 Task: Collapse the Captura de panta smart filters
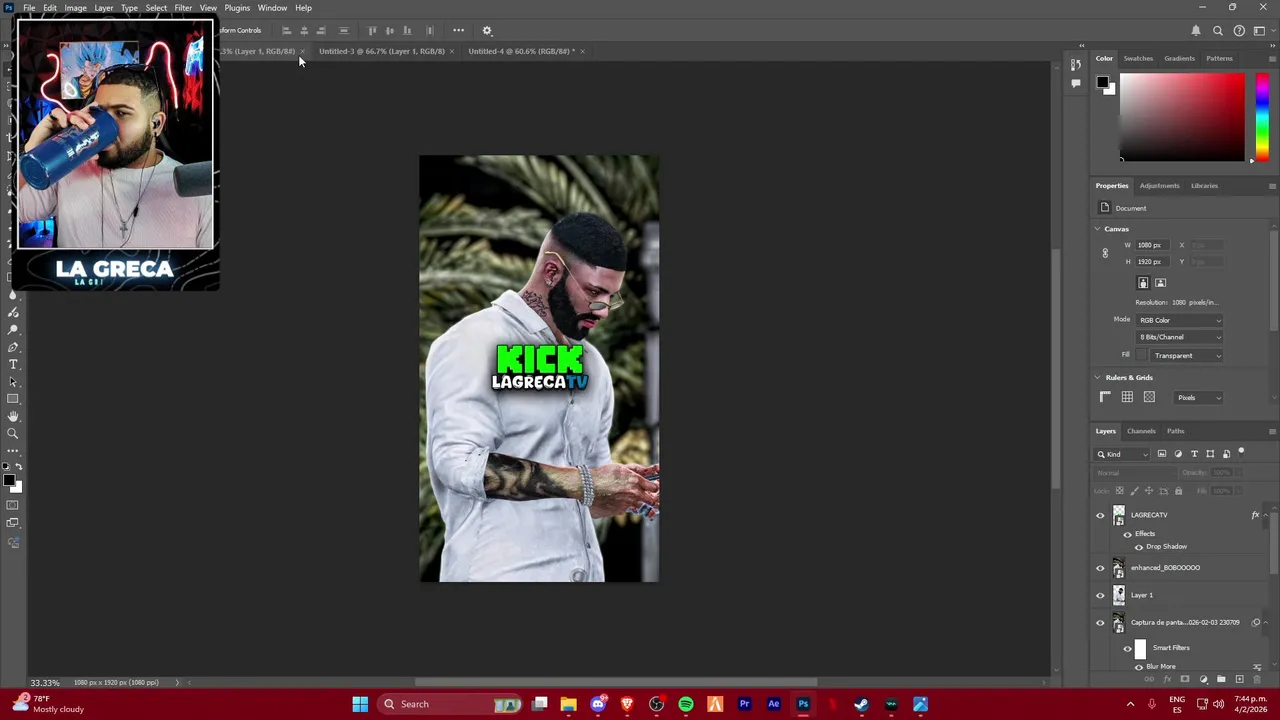pyautogui.click(x=1265, y=622)
